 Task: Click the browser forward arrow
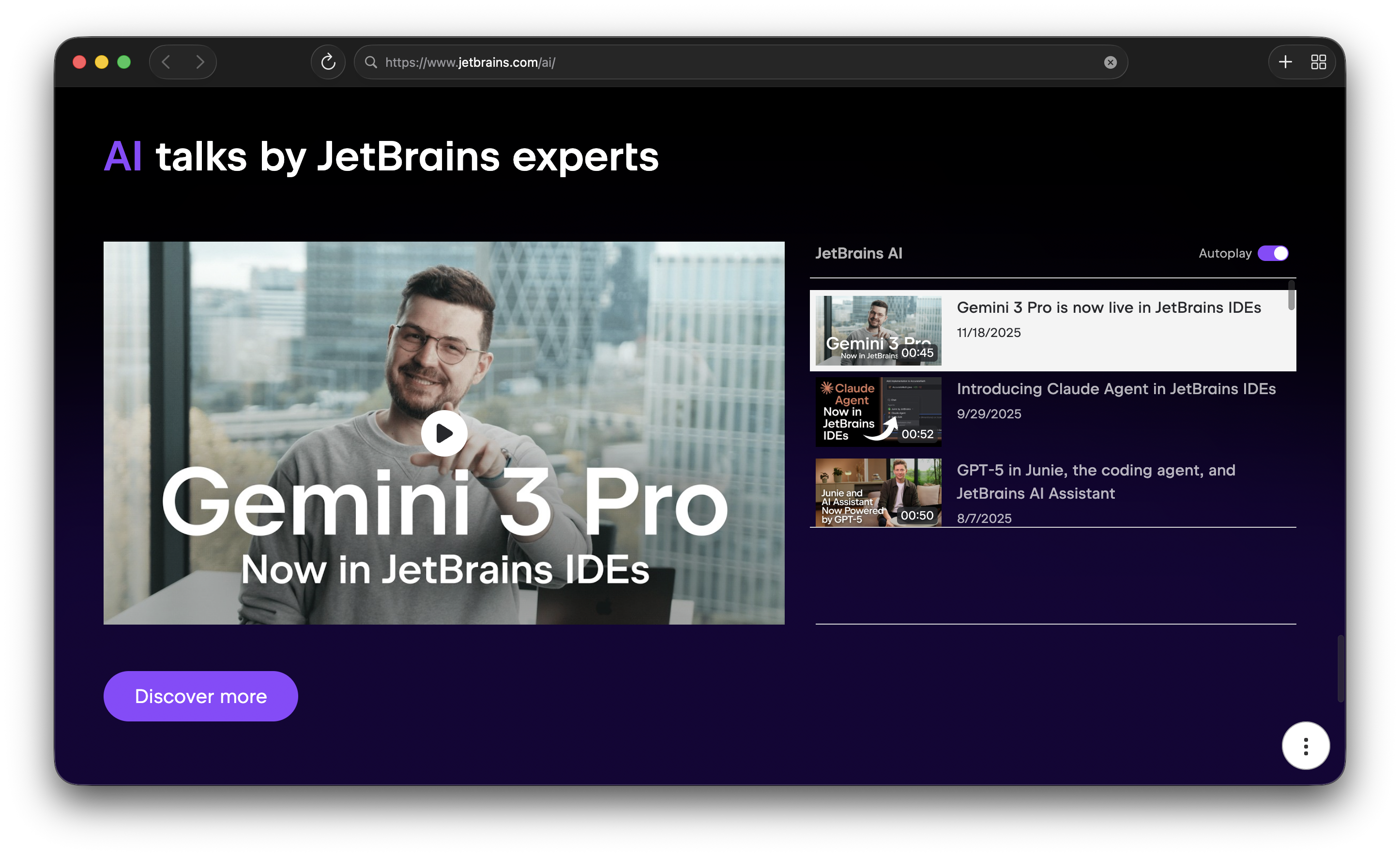tap(199, 62)
